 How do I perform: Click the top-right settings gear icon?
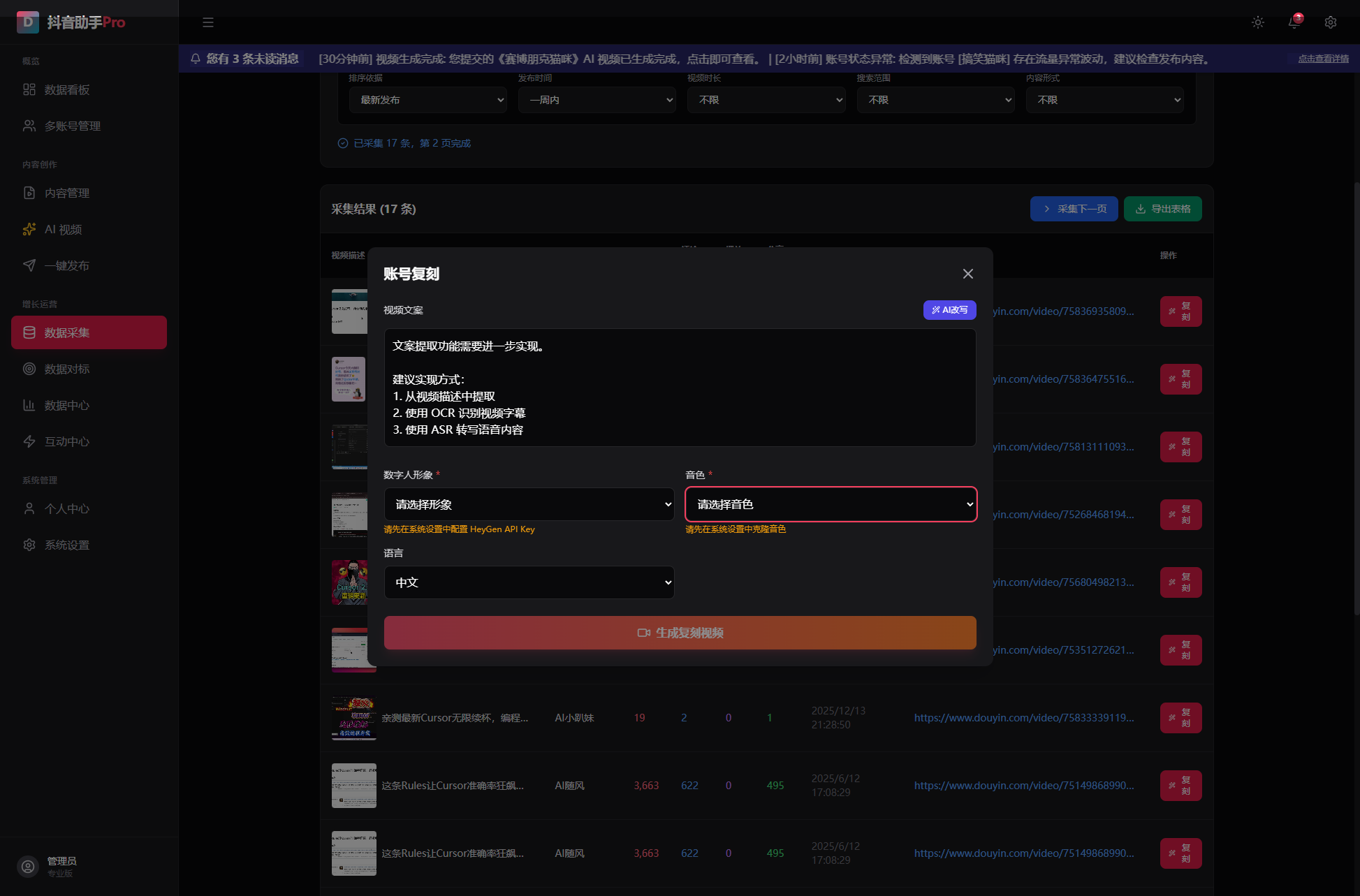(1330, 22)
